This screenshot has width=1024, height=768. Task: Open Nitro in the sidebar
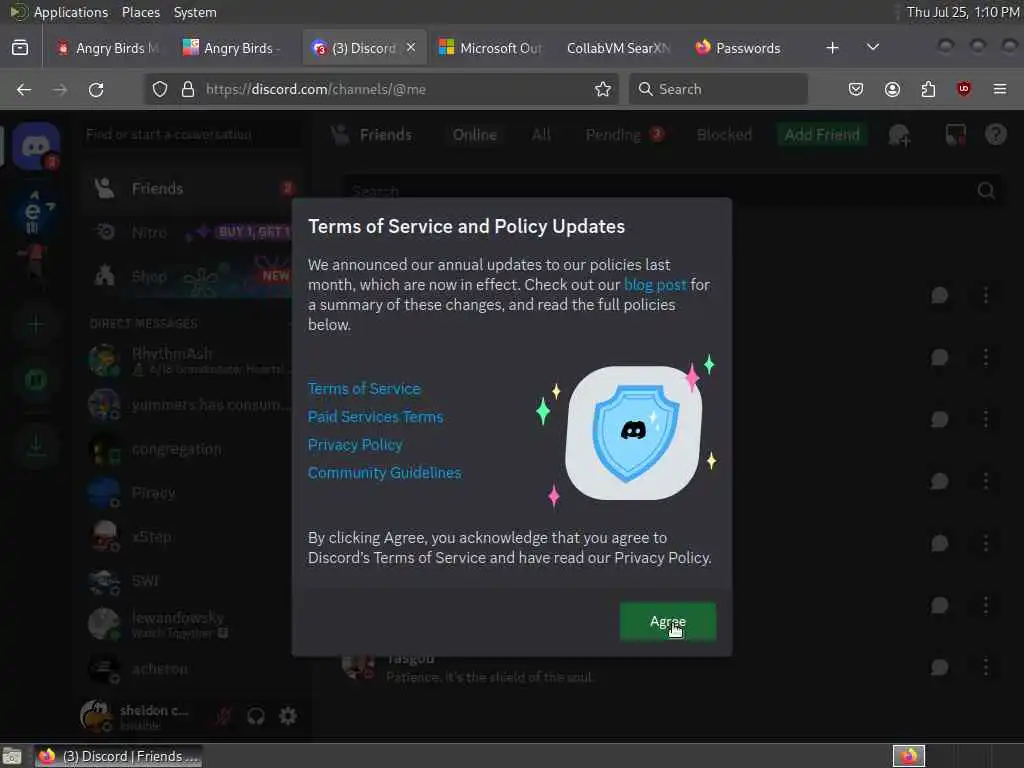pyautogui.click(x=193, y=232)
